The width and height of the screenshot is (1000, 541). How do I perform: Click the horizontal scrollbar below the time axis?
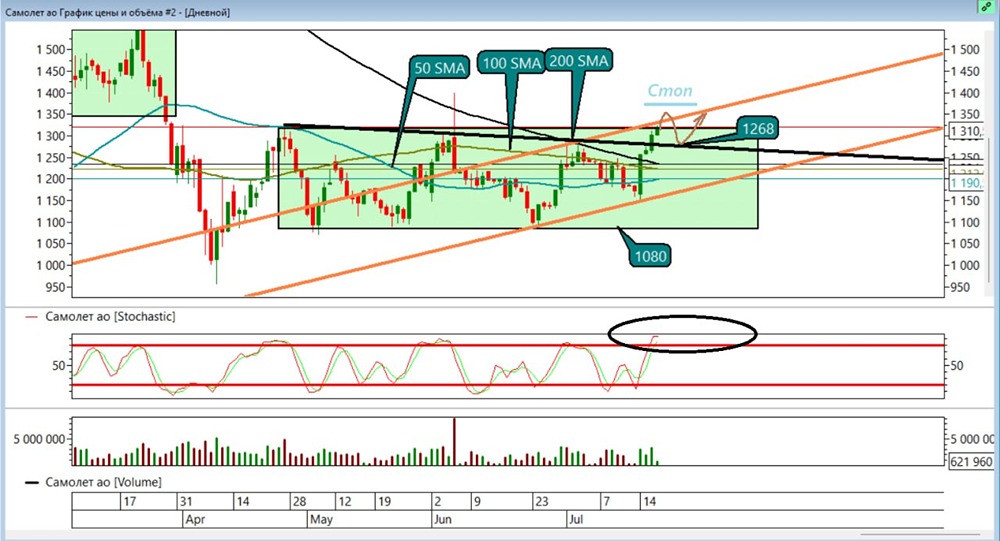(x=919, y=534)
